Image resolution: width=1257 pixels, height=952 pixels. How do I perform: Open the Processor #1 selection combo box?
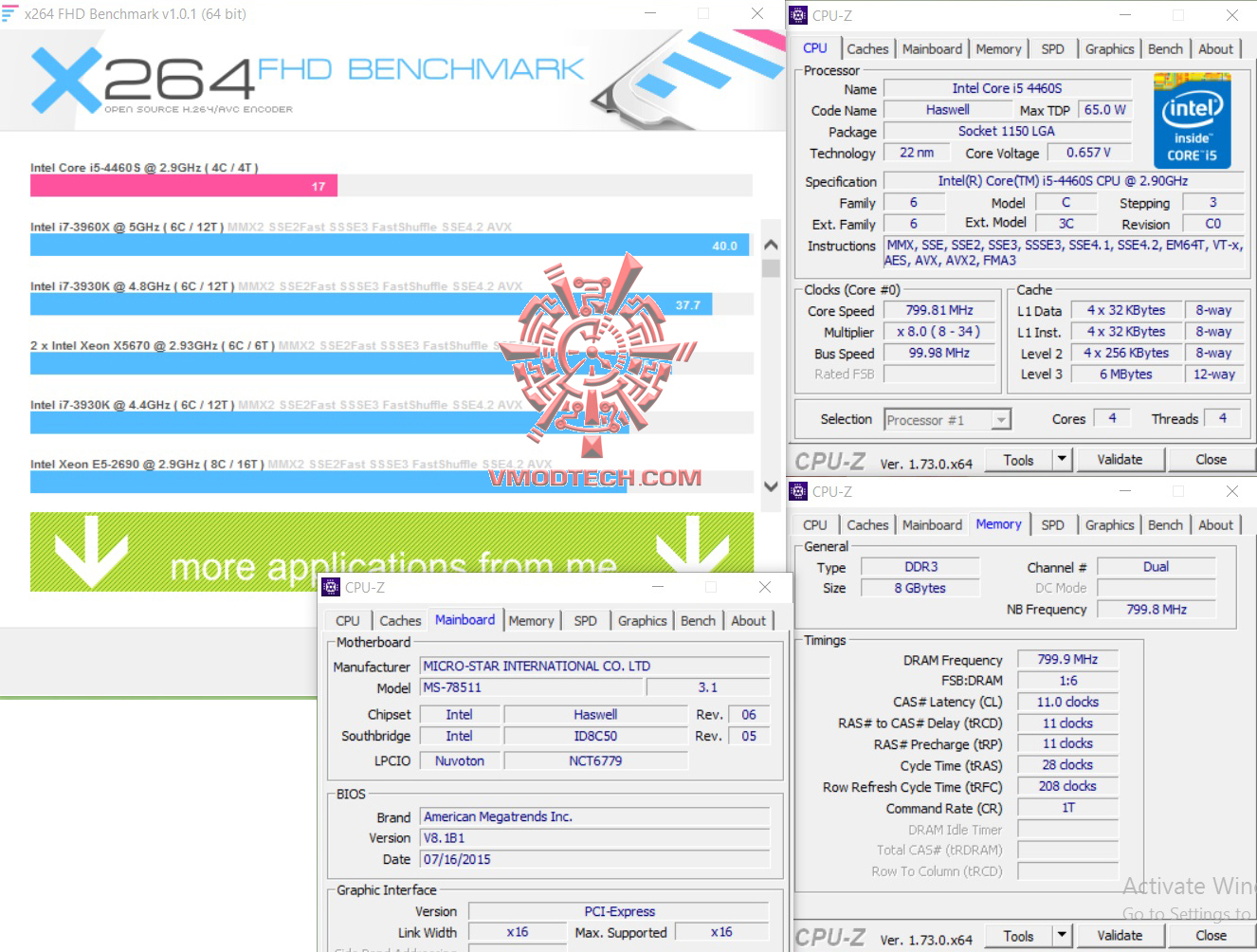click(948, 419)
